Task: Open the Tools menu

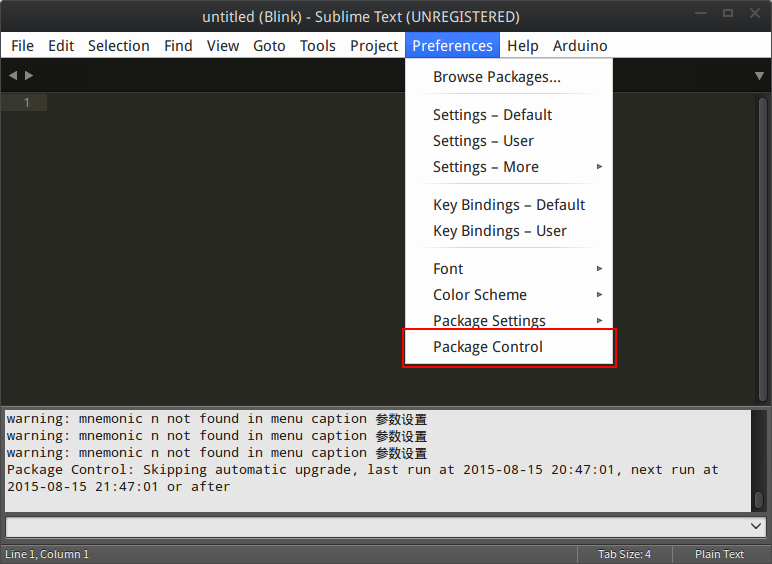Action: [x=318, y=46]
